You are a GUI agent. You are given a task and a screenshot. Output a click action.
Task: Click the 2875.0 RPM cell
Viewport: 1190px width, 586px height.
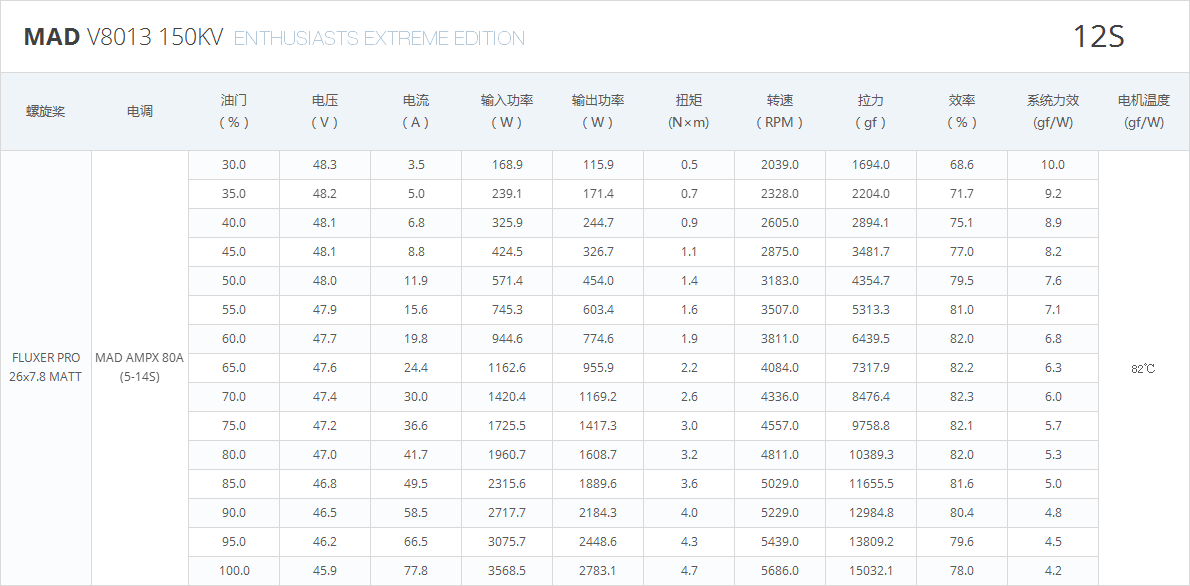780,252
